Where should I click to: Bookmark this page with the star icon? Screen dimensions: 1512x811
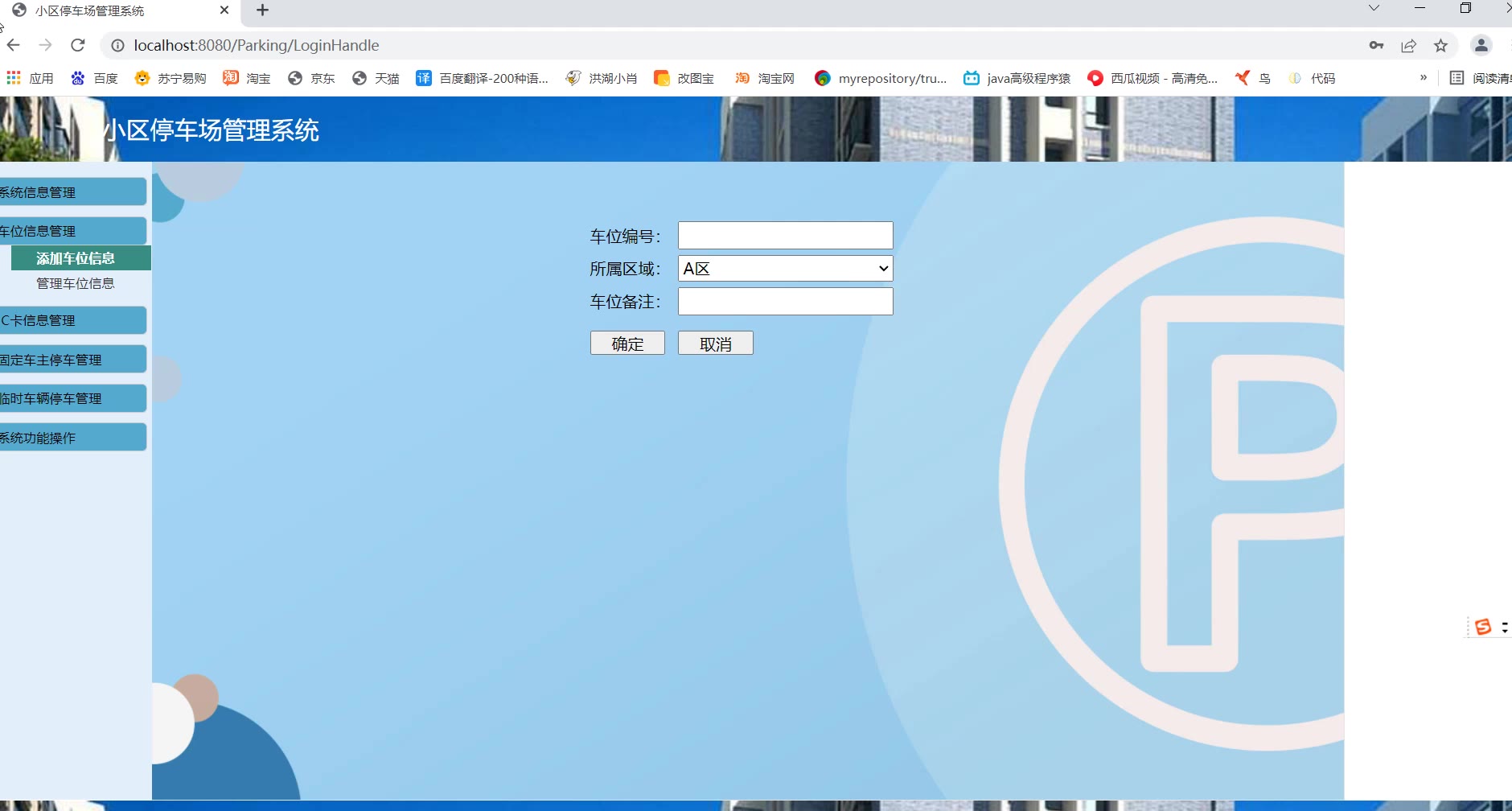1440,46
